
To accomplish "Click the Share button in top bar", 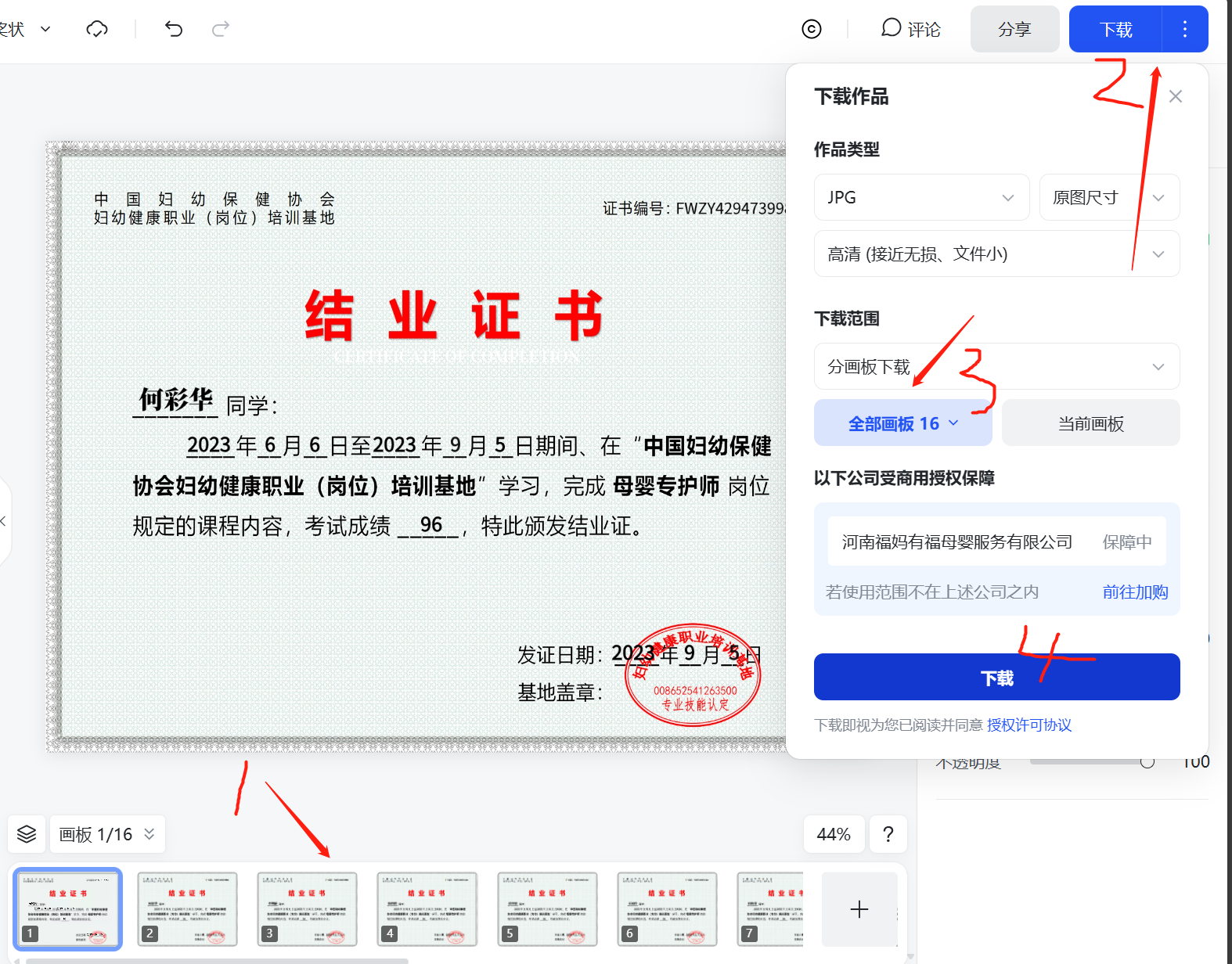I will [x=1014, y=29].
